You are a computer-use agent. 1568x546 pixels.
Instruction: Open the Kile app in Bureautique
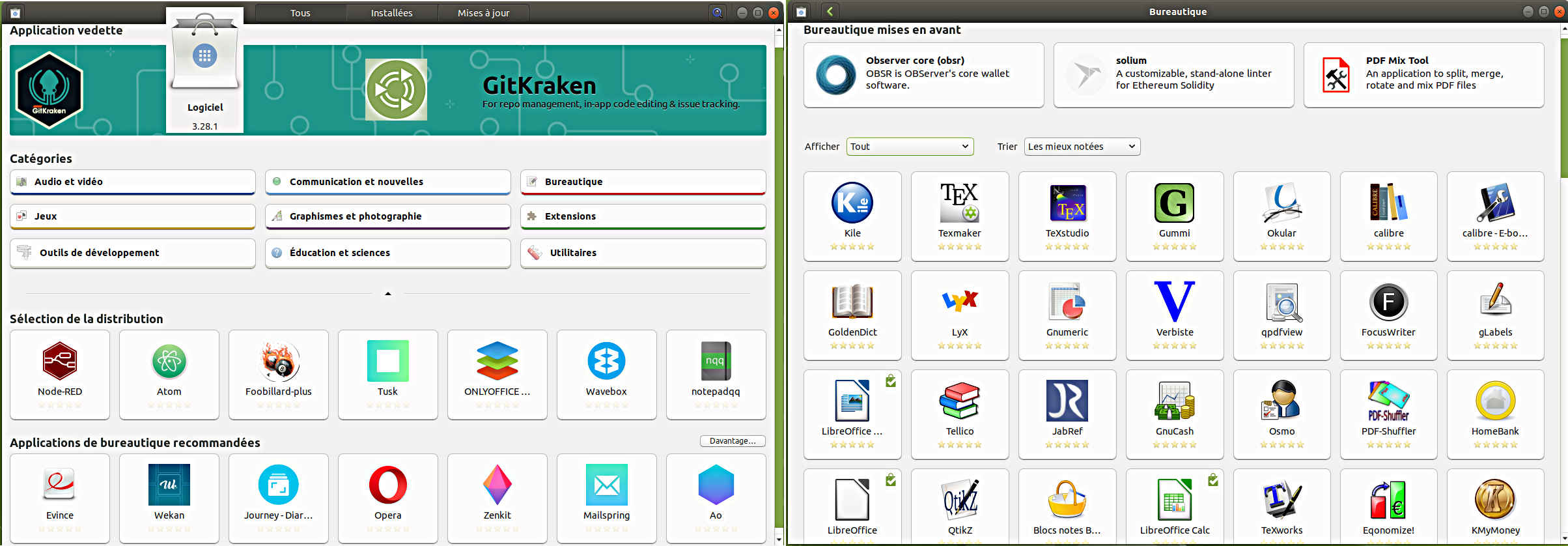coord(852,216)
